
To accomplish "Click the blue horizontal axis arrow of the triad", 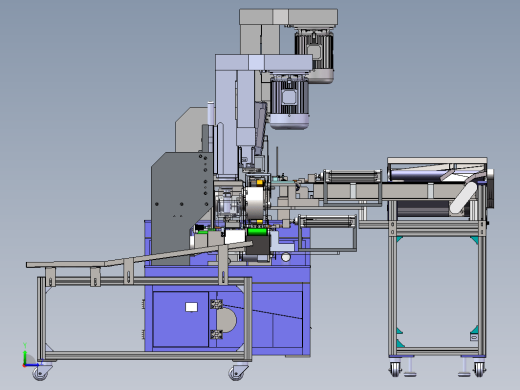I will pos(32,365).
